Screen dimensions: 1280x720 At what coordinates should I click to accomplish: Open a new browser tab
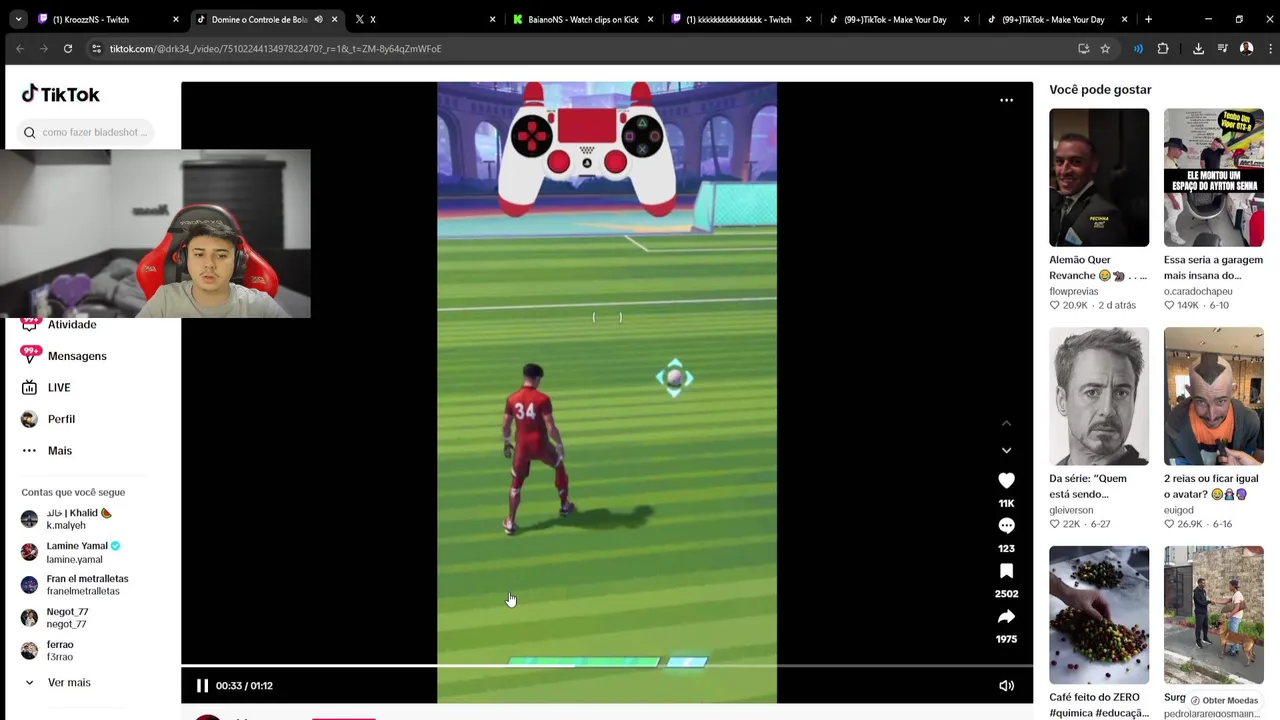coord(1148,19)
